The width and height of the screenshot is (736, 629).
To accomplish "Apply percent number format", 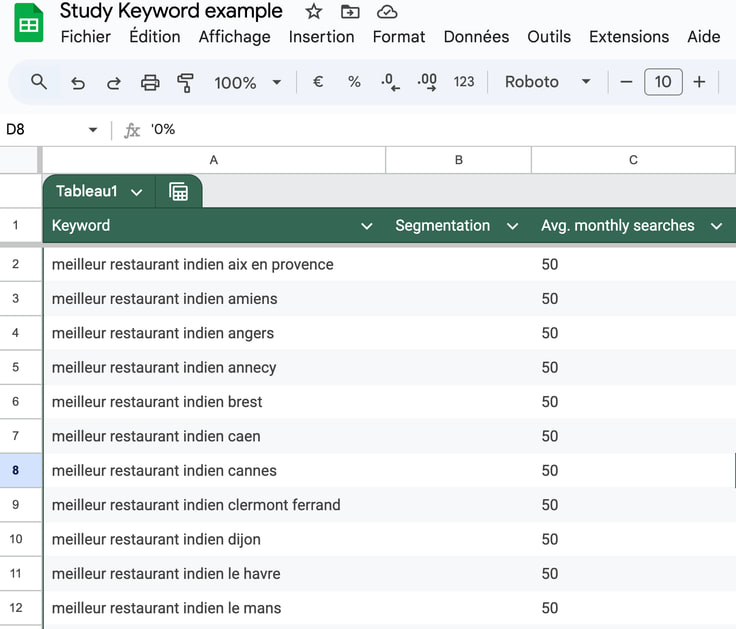I will 354,82.
